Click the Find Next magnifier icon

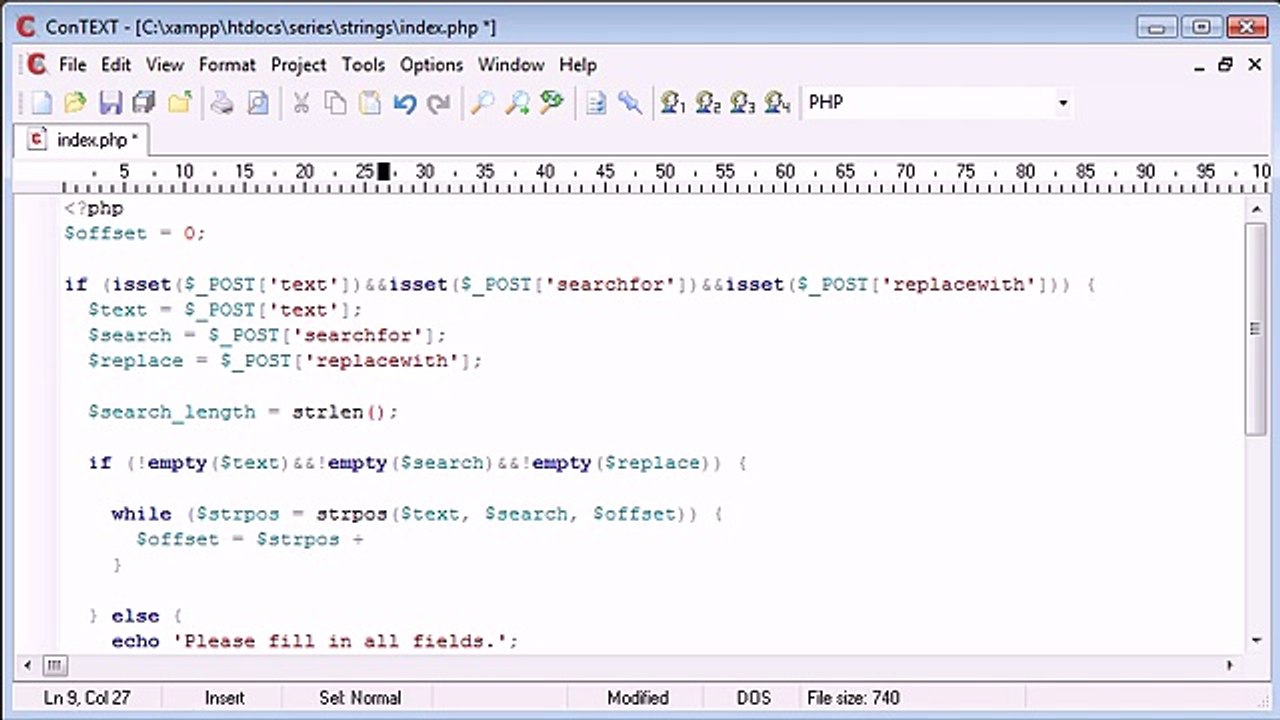pyautogui.click(x=517, y=102)
